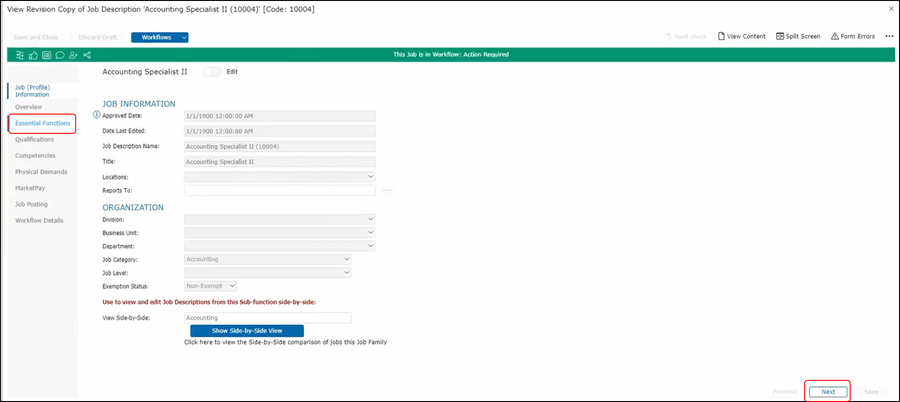Switch to the Physical Demands section
The image size is (900, 402).
pos(41,172)
